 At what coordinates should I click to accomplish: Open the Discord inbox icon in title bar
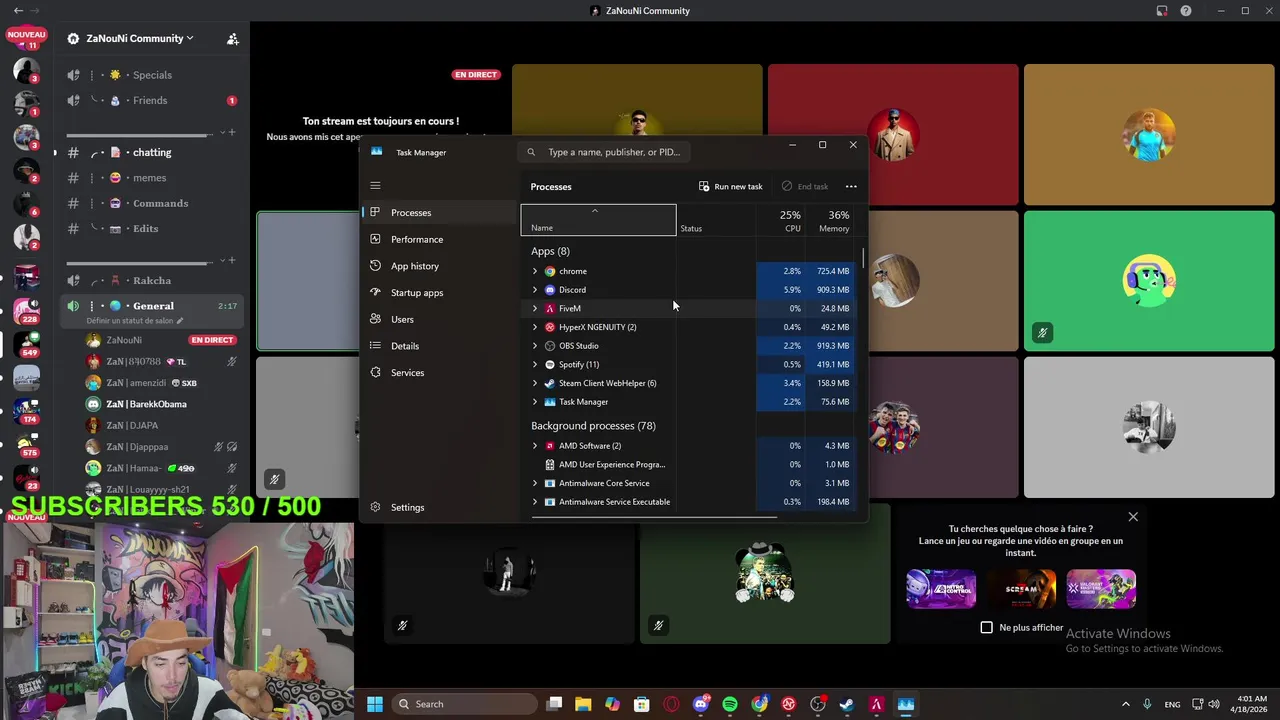coord(1162,11)
